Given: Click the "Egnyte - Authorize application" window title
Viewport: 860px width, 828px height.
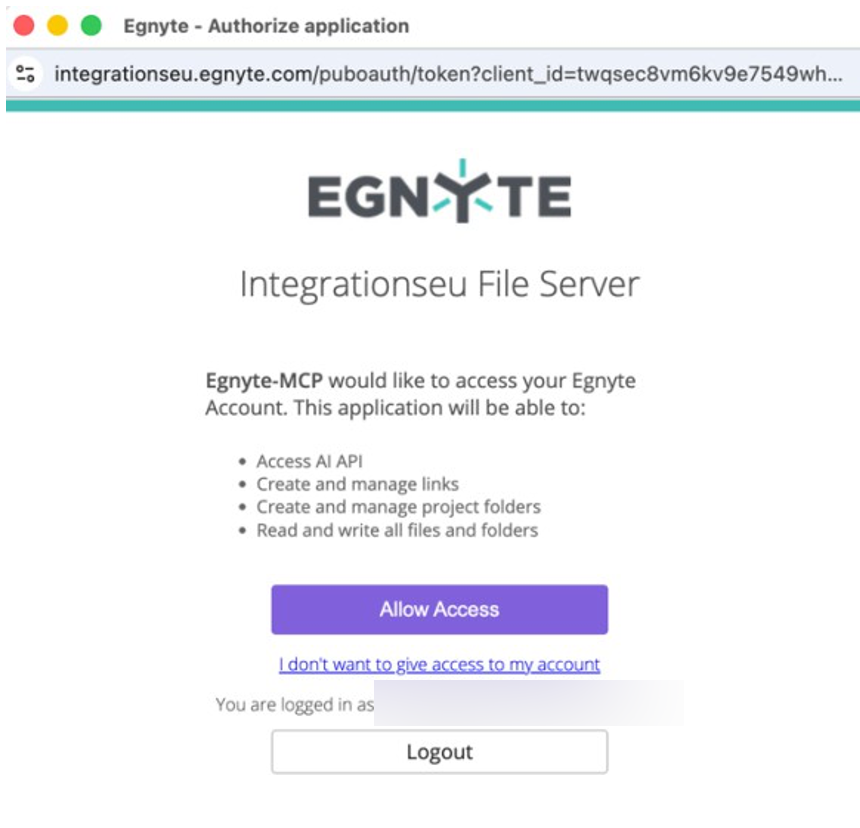Looking at the screenshot, I should pyautogui.click(x=266, y=26).
